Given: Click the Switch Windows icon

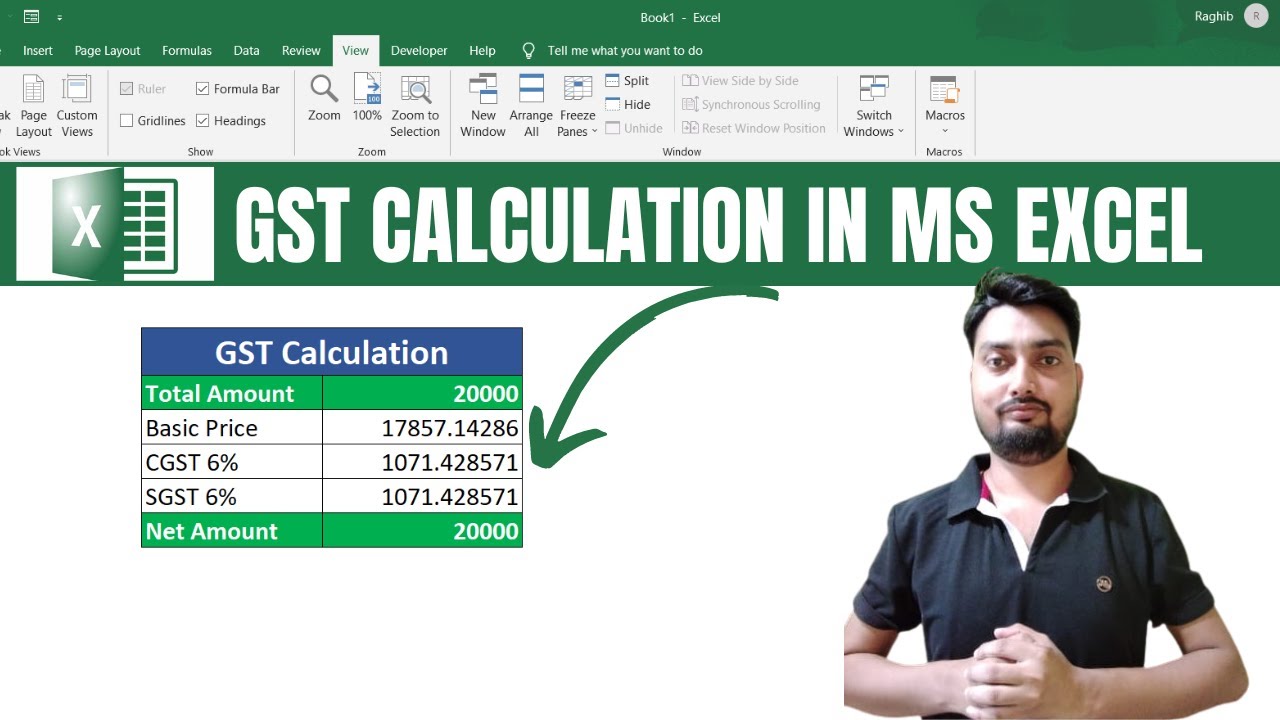Looking at the screenshot, I should 874,89.
